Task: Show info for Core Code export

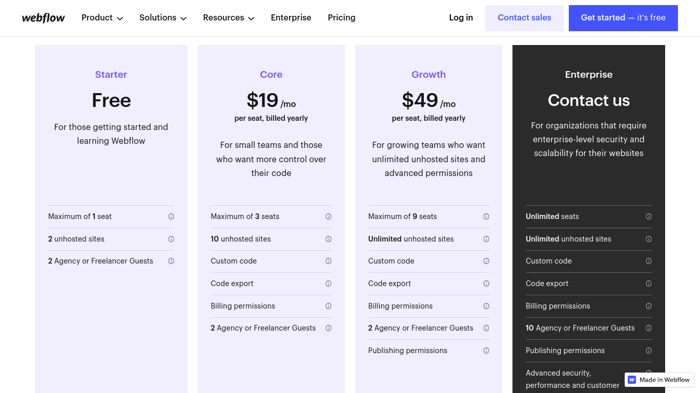Action: click(329, 284)
